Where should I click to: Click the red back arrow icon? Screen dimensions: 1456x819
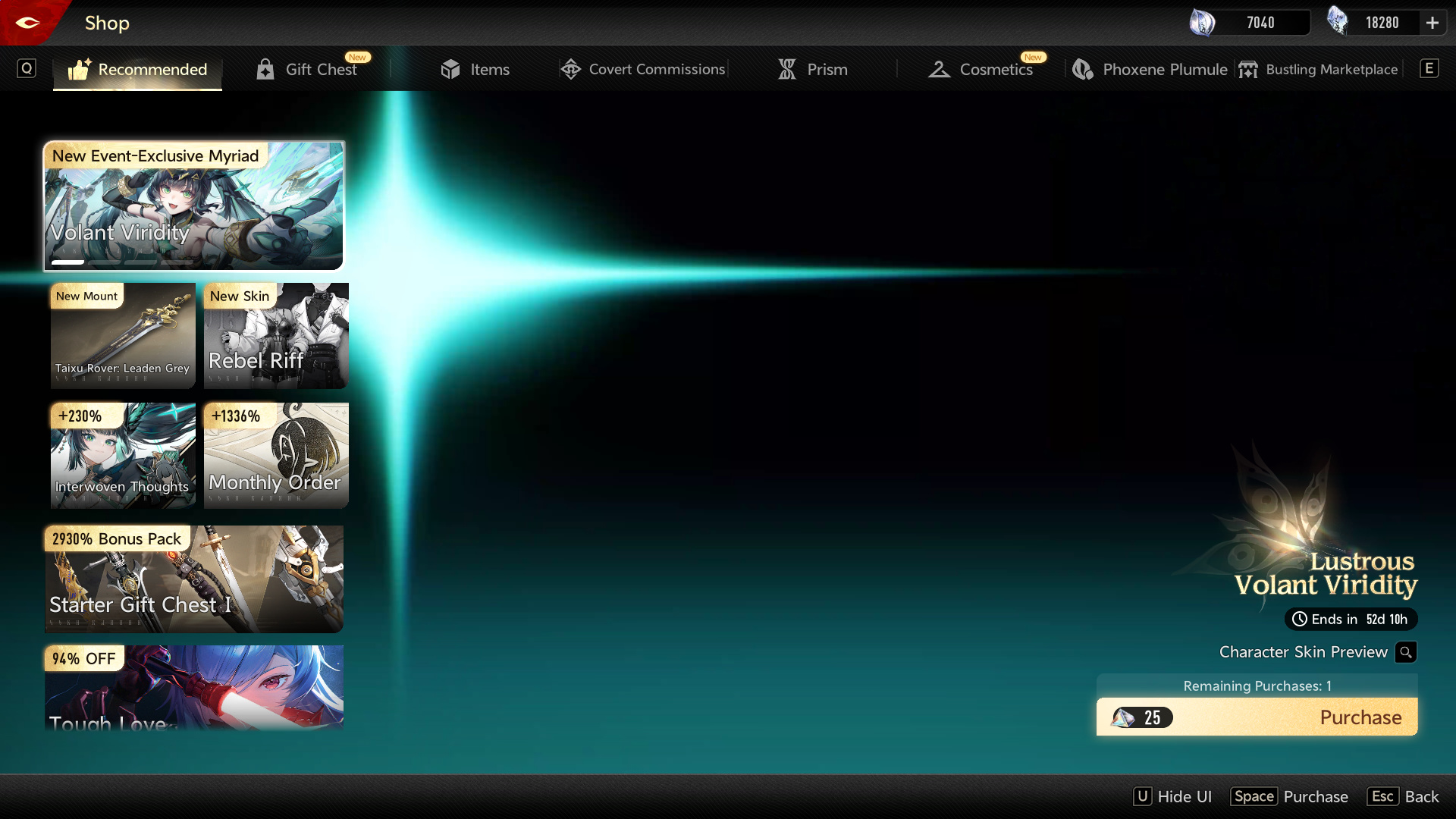pos(28,23)
